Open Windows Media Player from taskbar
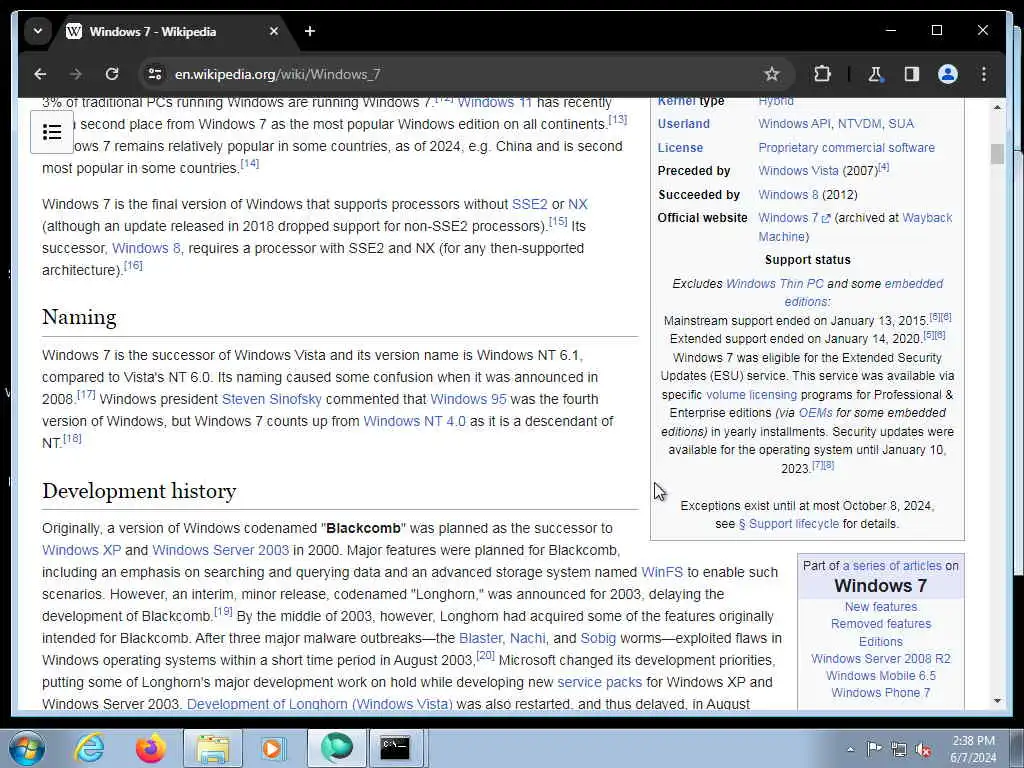 274,748
